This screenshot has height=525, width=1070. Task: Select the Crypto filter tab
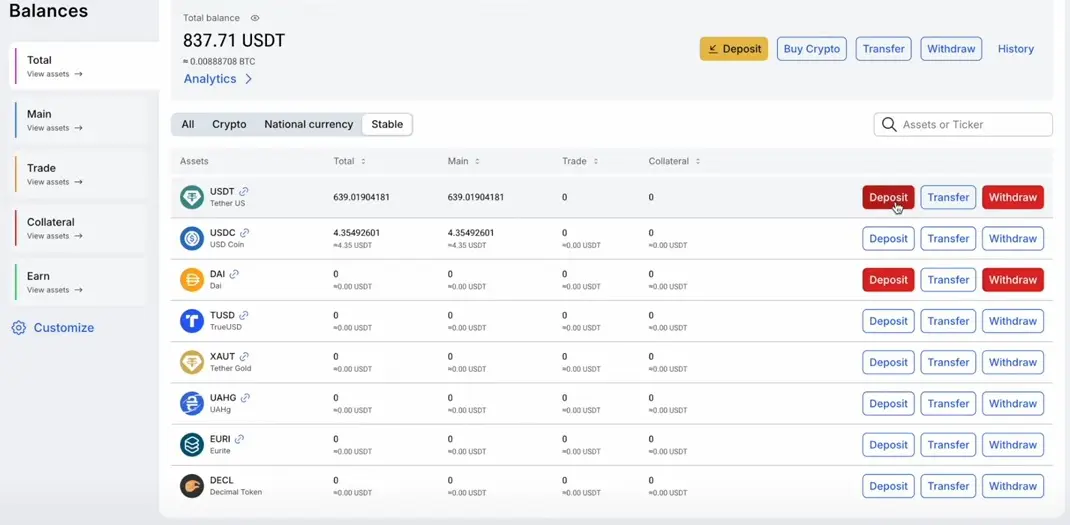pos(229,124)
